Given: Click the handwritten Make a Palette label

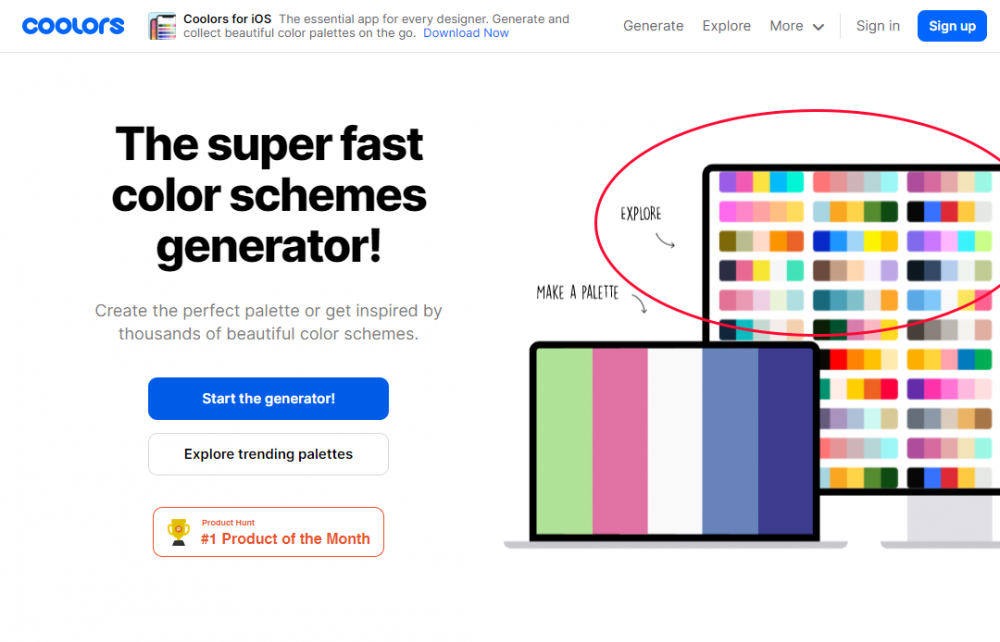Looking at the screenshot, I should pos(577,293).
